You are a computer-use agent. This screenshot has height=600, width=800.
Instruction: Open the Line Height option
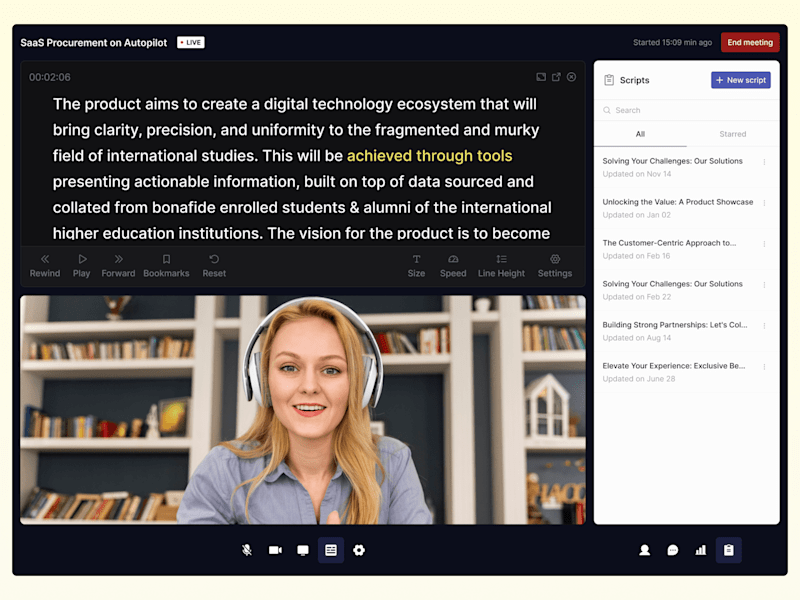501,266
